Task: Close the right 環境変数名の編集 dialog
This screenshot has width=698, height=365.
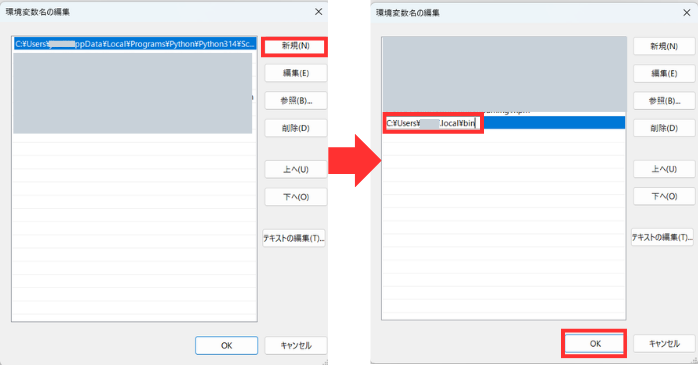Action: (x=686, y=12)
